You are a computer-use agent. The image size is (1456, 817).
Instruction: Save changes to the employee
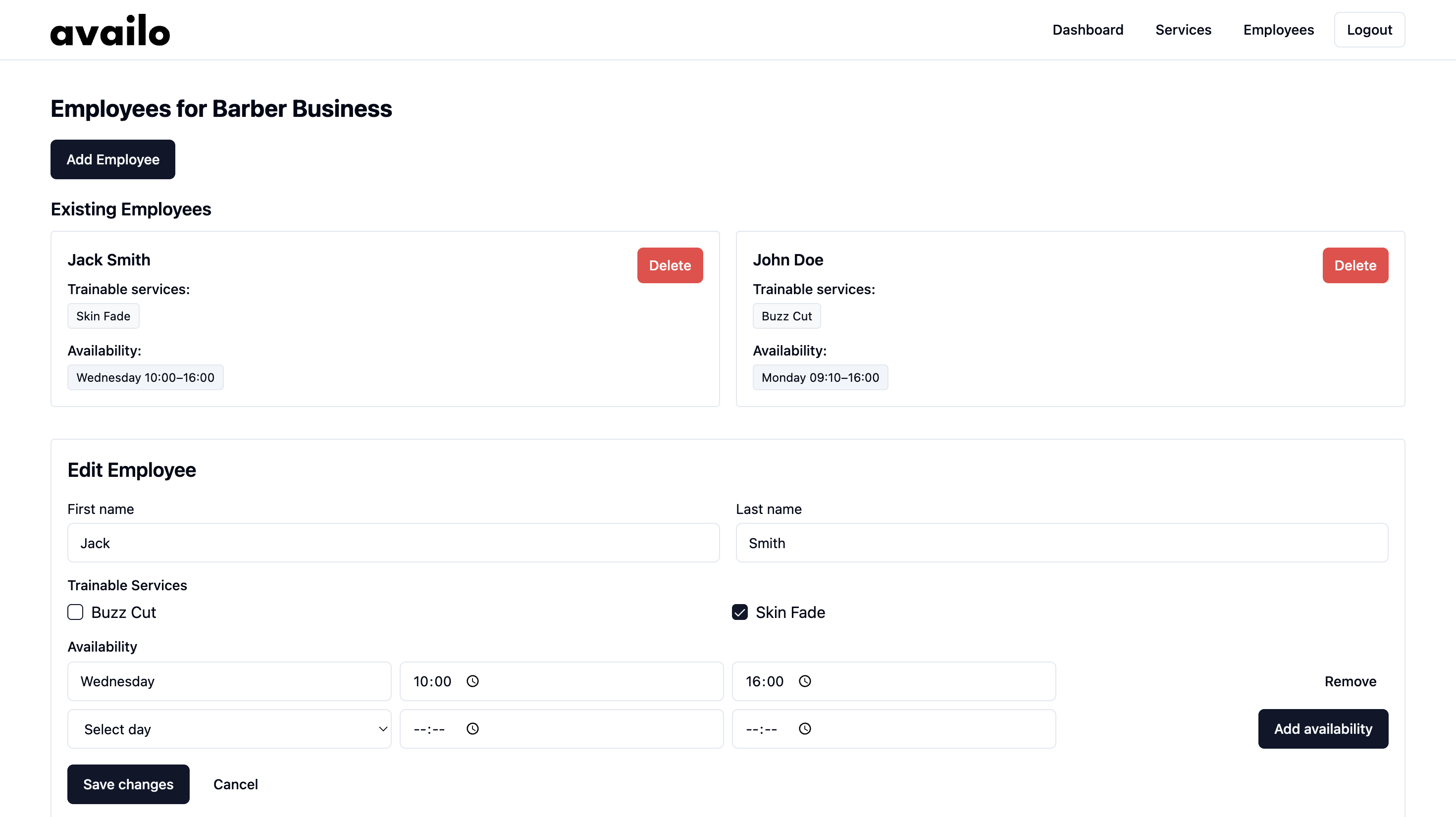[x=128, y=784]
